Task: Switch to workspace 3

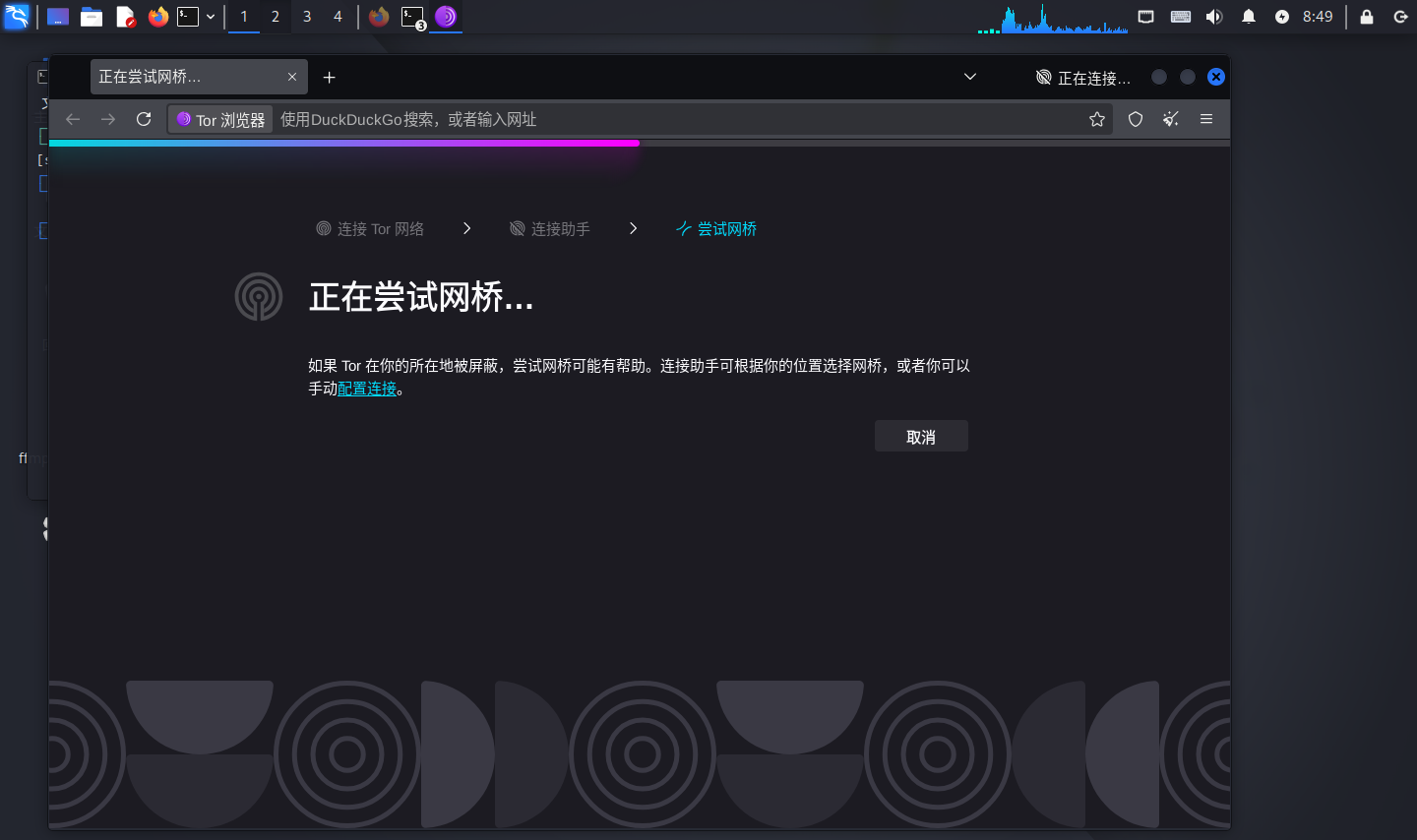Action: (x=306, y=17)
